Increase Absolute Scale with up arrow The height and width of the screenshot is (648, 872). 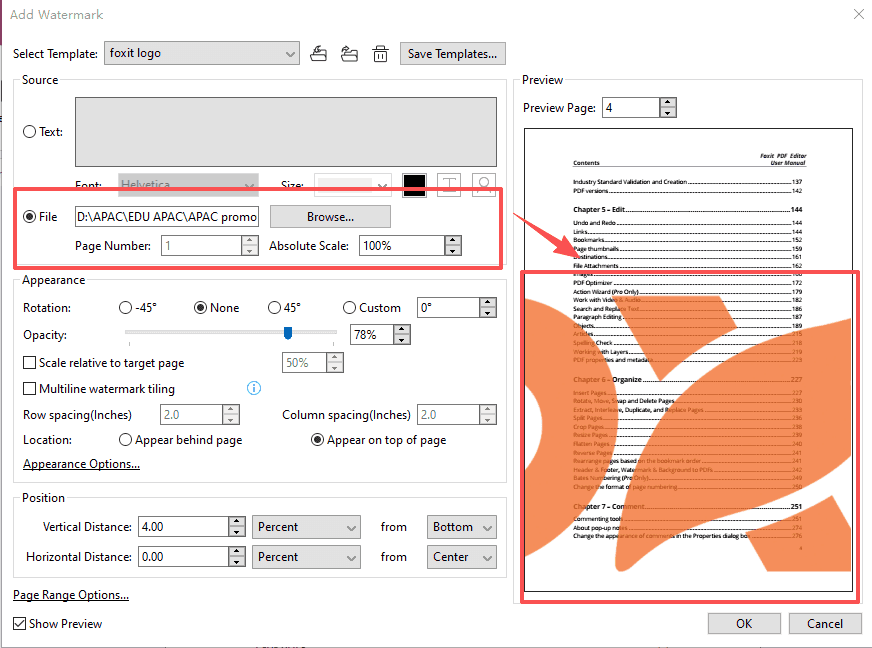pyautogui.click(x=453, y=240)
